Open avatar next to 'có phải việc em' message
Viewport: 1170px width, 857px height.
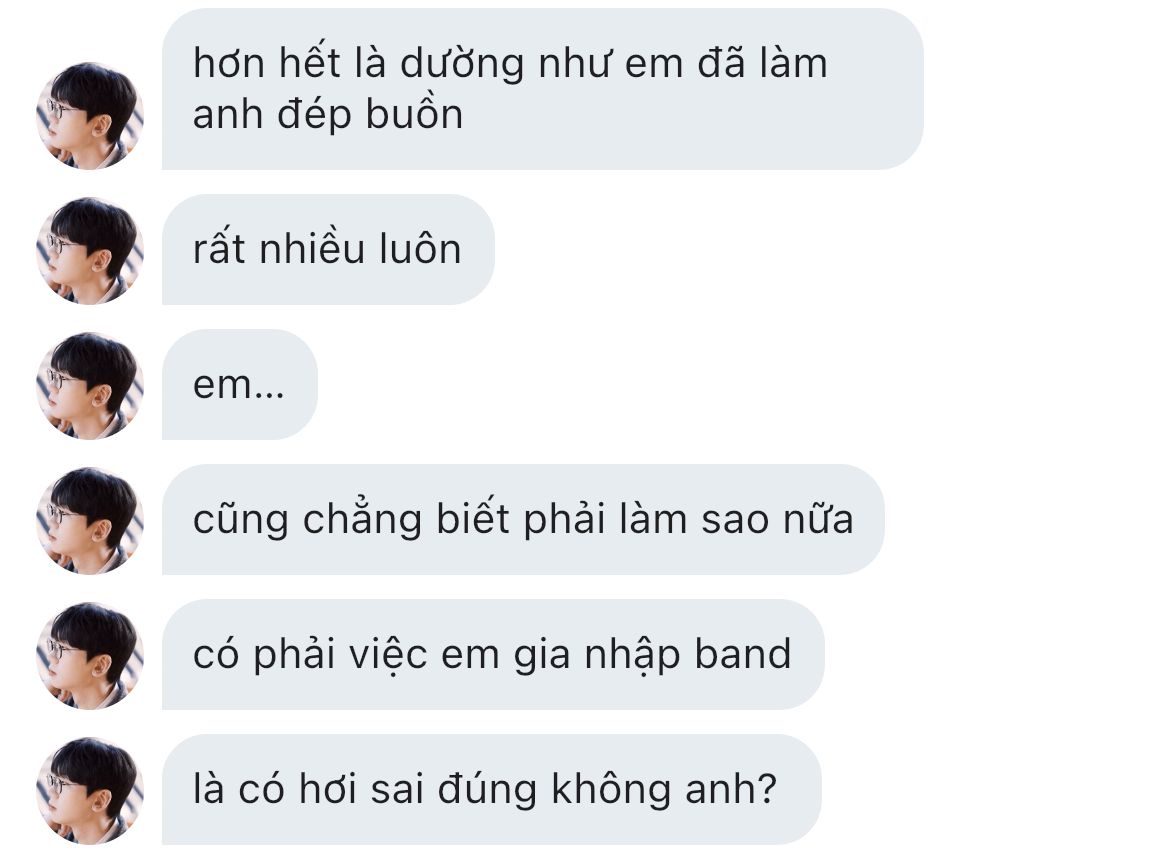(90, 656)
